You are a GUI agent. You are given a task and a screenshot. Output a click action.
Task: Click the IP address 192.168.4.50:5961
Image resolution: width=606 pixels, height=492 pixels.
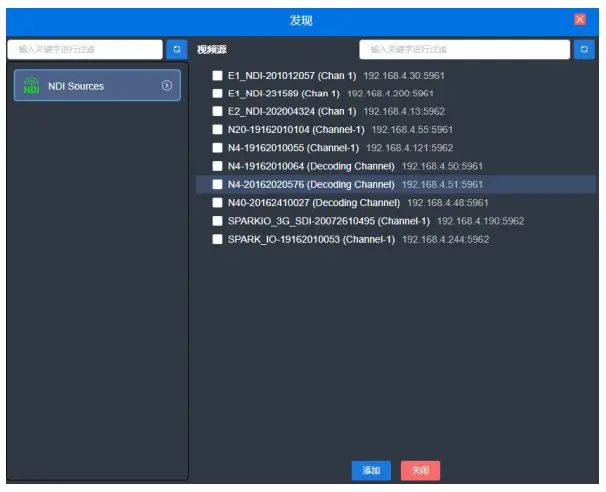coord(442,166)
